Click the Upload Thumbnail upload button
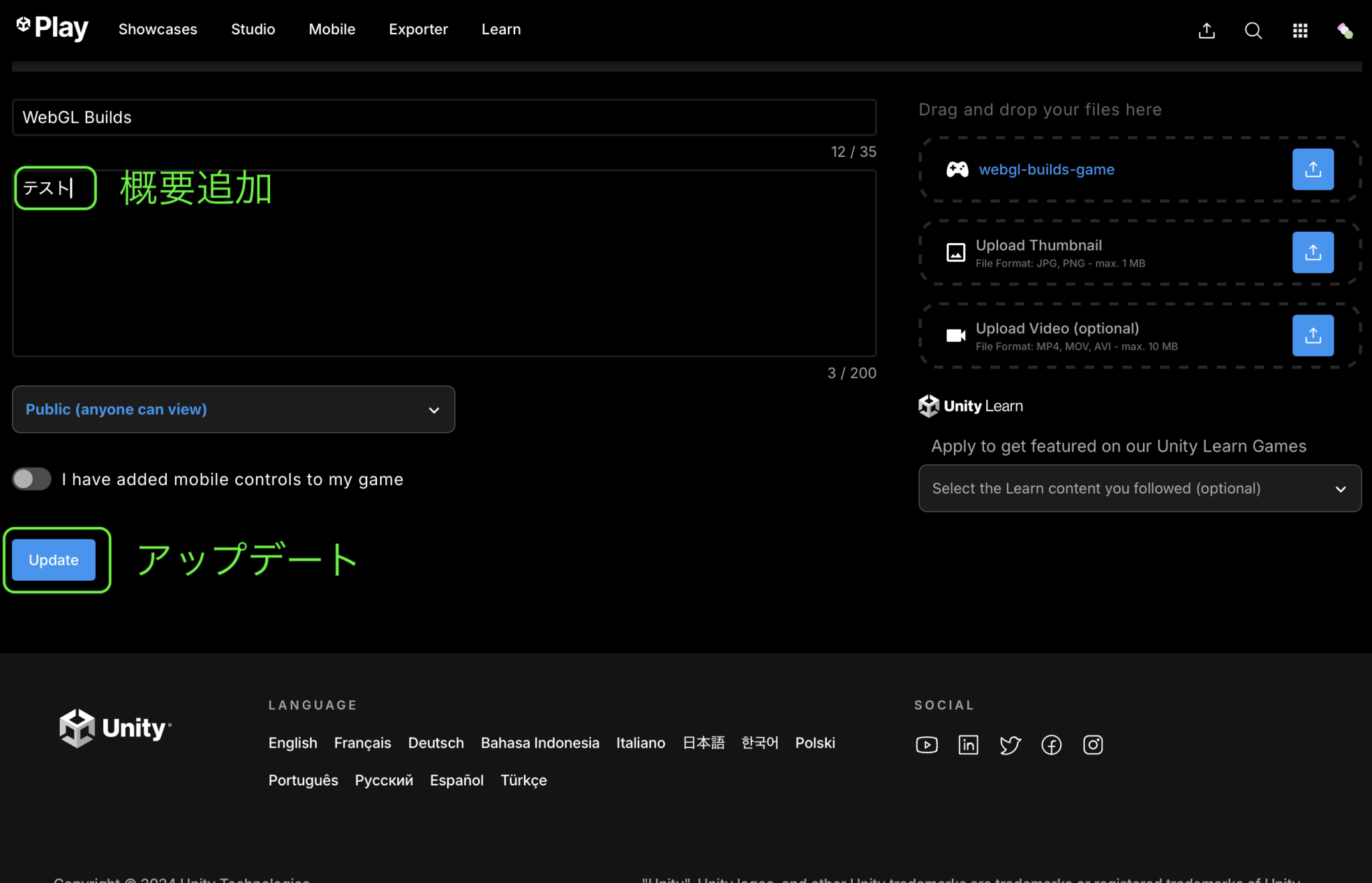Viewport: 1372px width, 883px height. point(1312,253)
